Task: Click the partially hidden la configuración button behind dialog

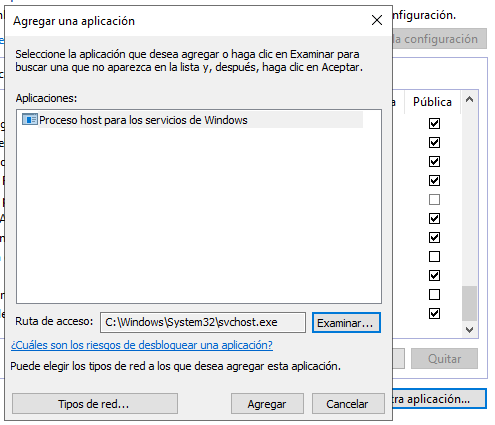Action: click(440, 39)
